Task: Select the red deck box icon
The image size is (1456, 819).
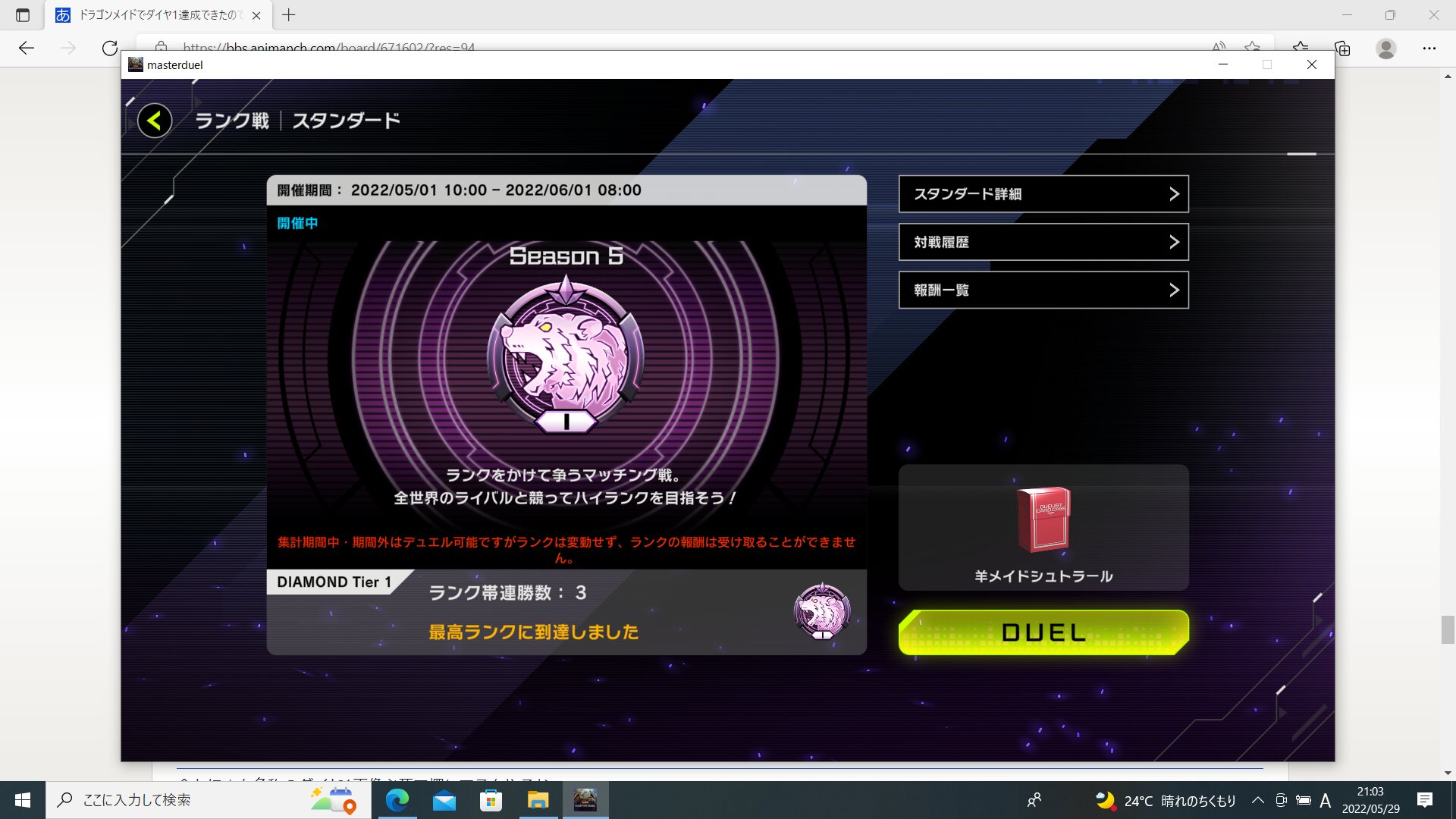Action: pos(1043,519)
